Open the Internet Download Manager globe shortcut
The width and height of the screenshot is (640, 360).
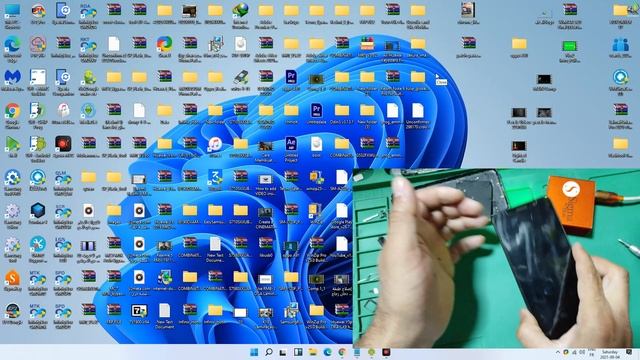240,11
